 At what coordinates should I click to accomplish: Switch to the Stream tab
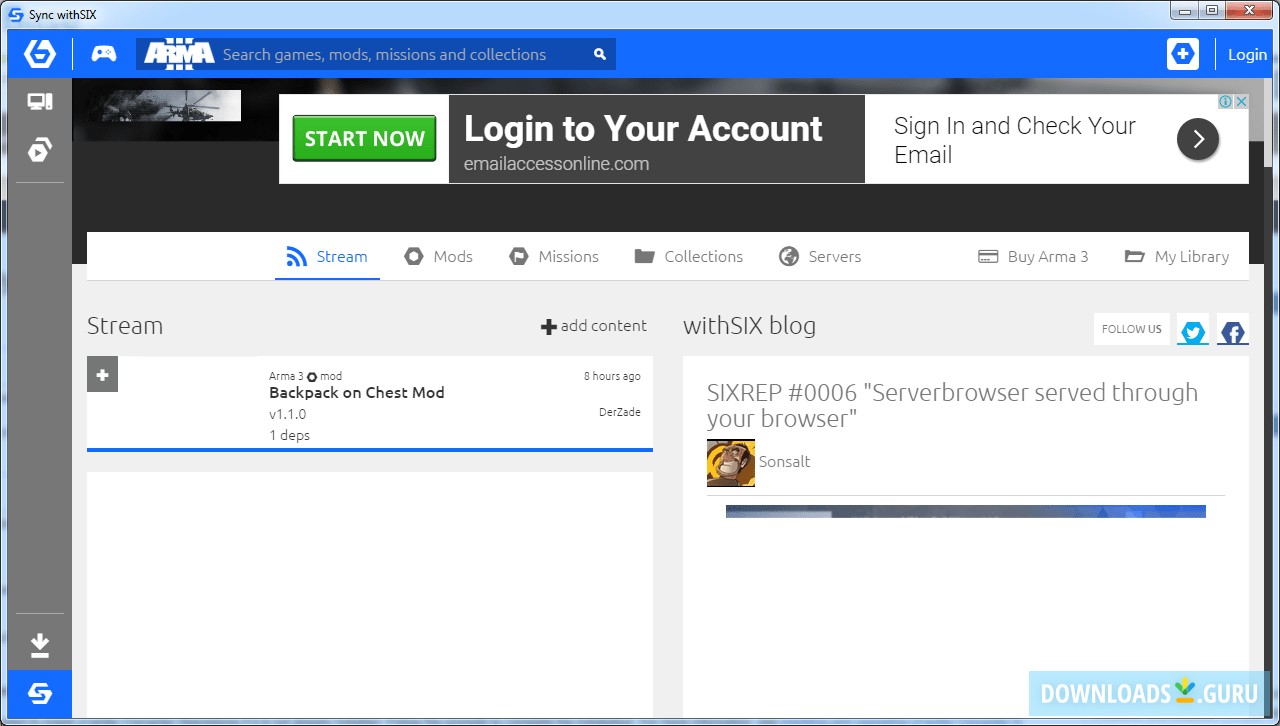(x=327, y=257)
